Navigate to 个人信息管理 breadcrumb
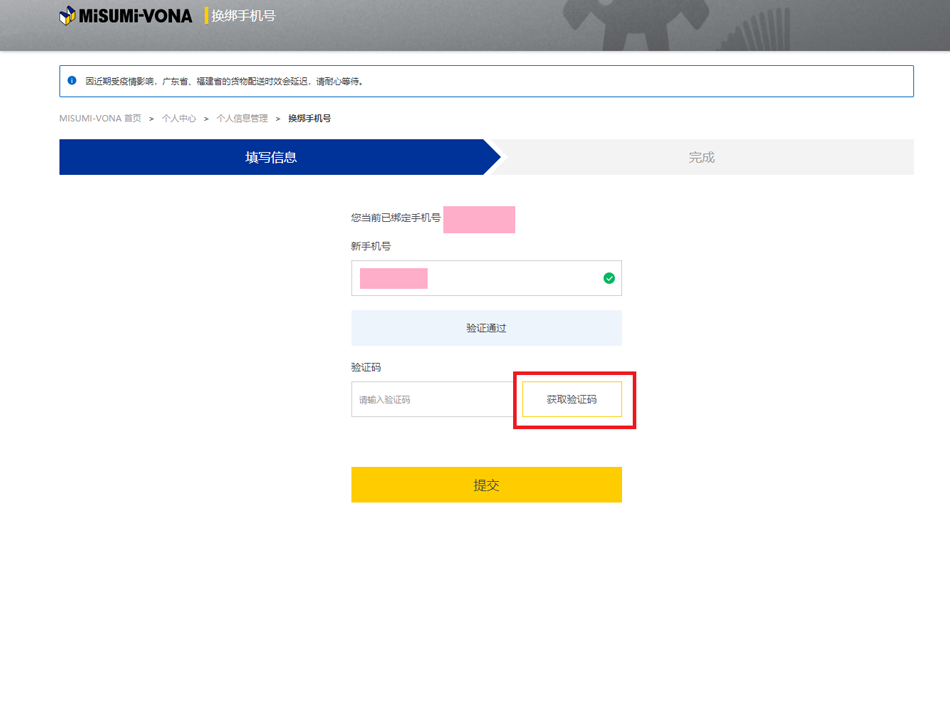This screenshot has width=950, height=708. coord(242,118)
